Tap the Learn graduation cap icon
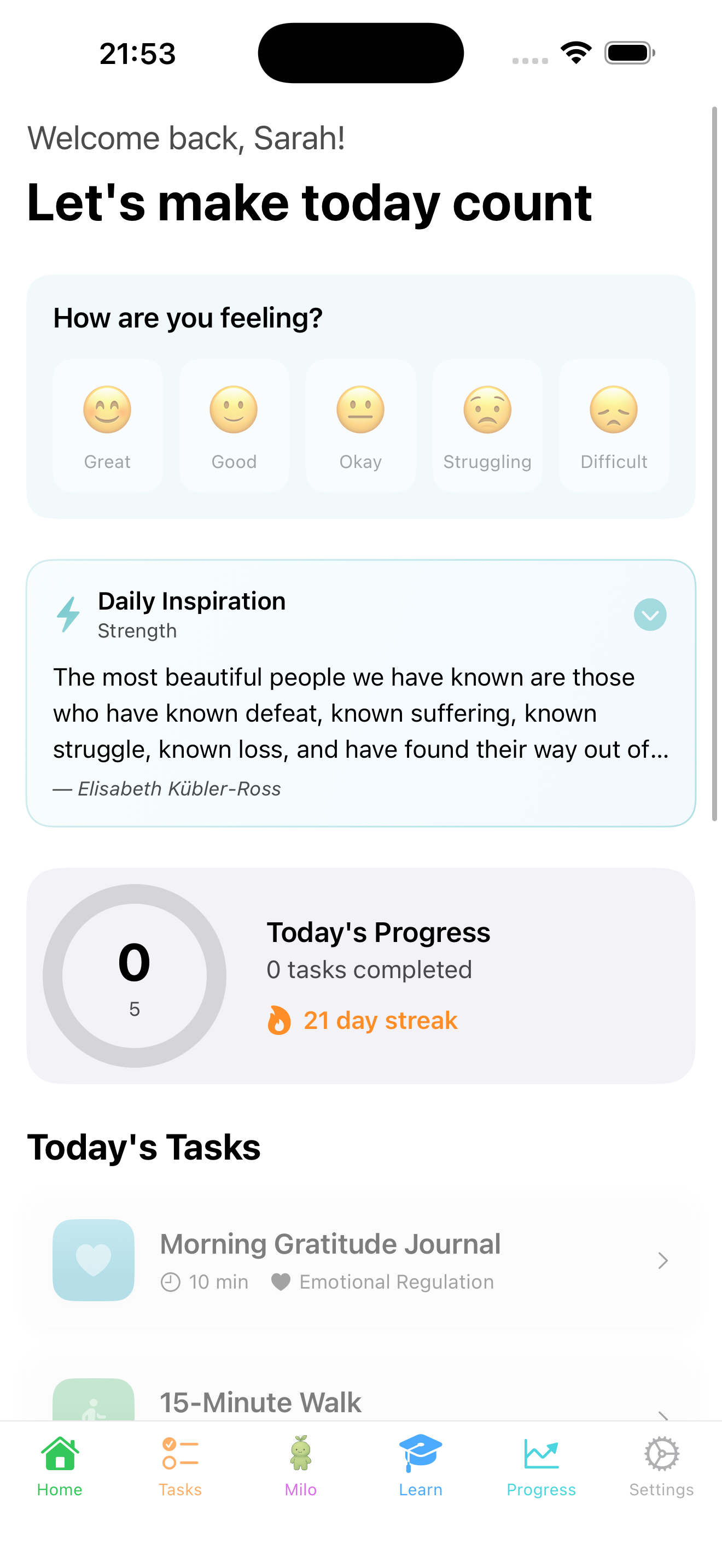This screenshot has height=1568, width=722. tap(421, 1454)
